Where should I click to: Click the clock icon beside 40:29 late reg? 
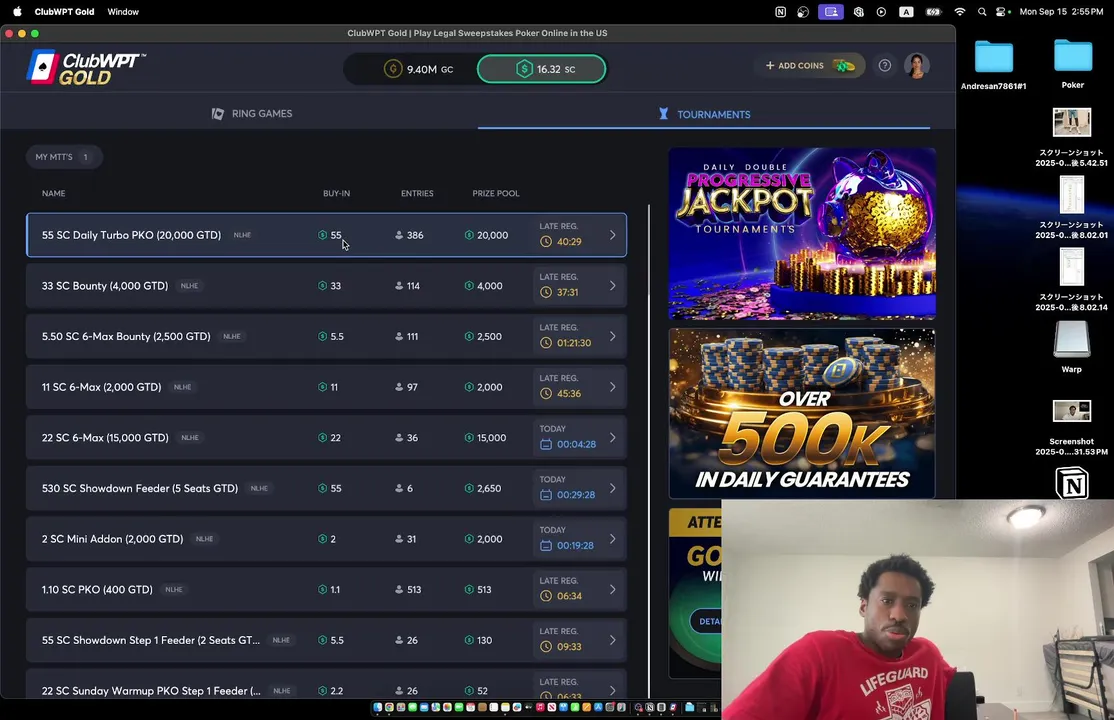(546, 242)
